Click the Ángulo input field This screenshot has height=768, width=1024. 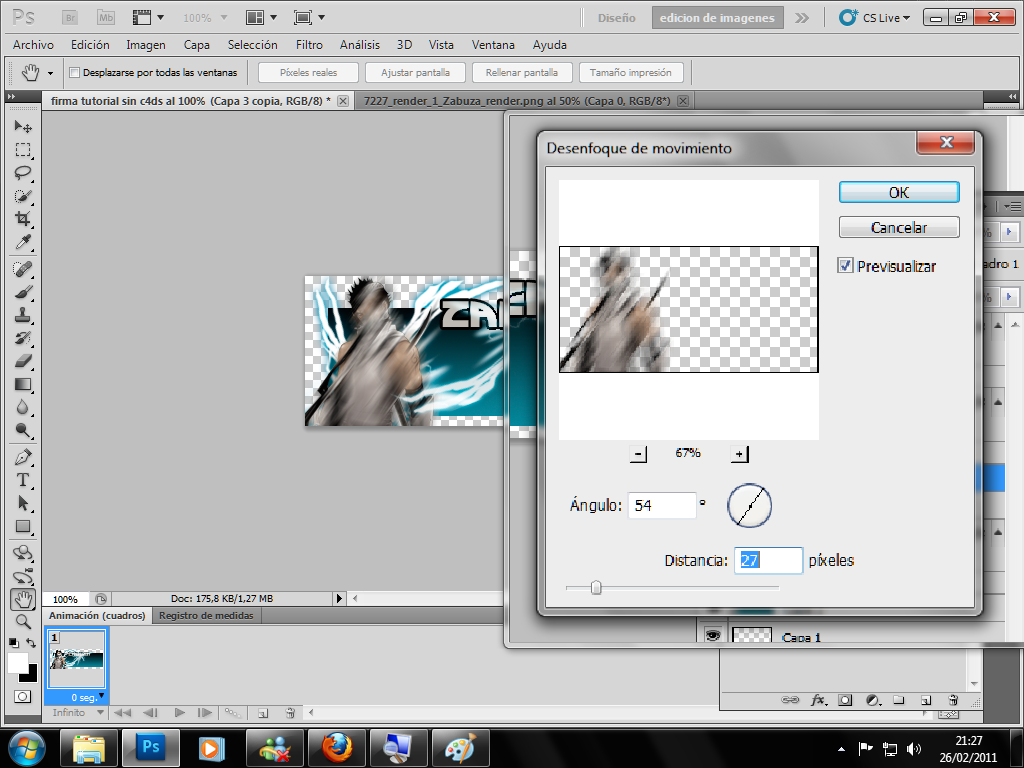(662, 505)
